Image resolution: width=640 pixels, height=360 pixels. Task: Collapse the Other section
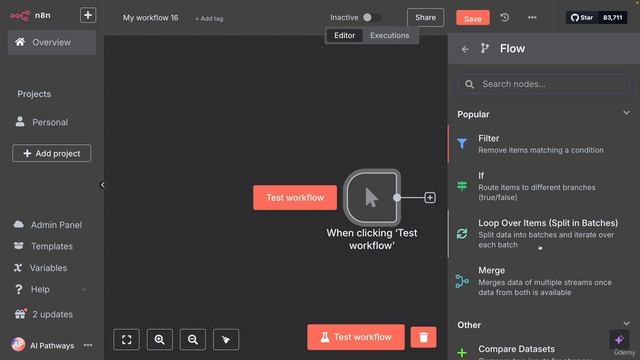626,323
